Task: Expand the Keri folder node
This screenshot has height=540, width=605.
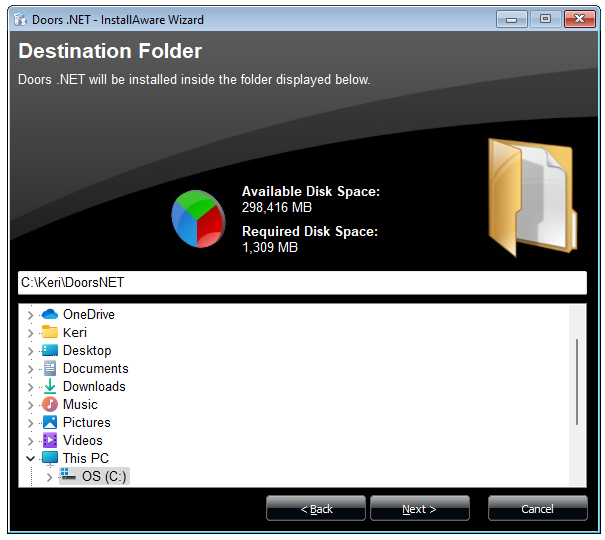Action: click(x=30, y=333)
